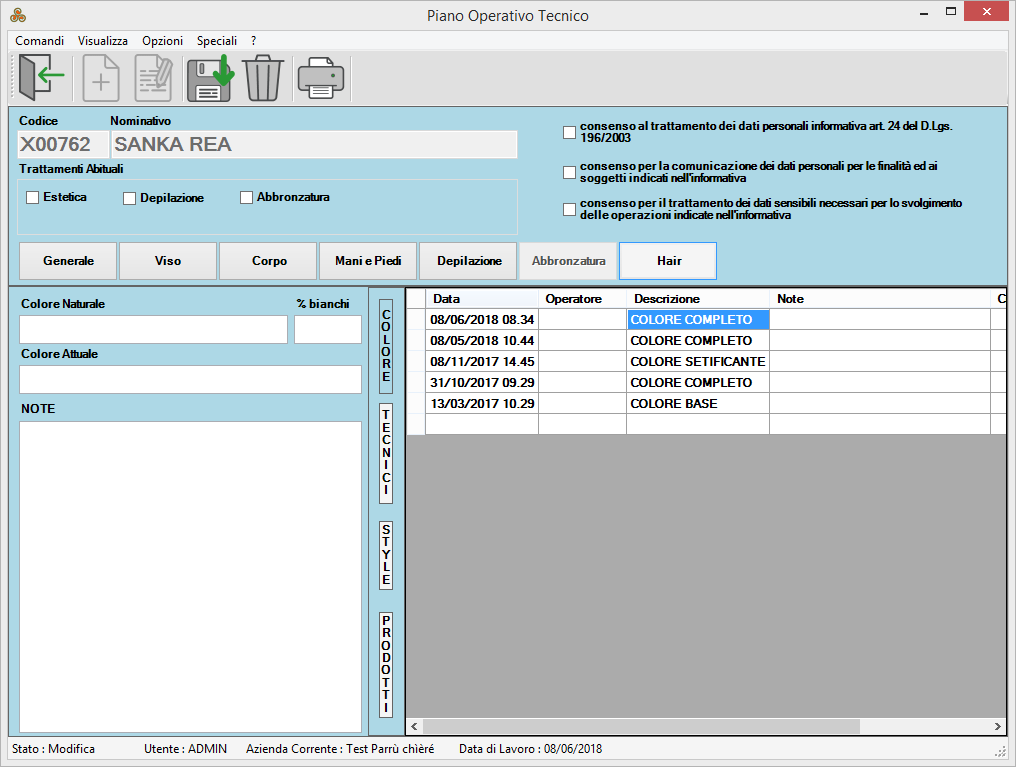Image resolution: width=1016 pixels, height=767 pixels.
Task: Toggle the Depilazione checkbox
Action: pyautogui.click(x=130, y=199)
